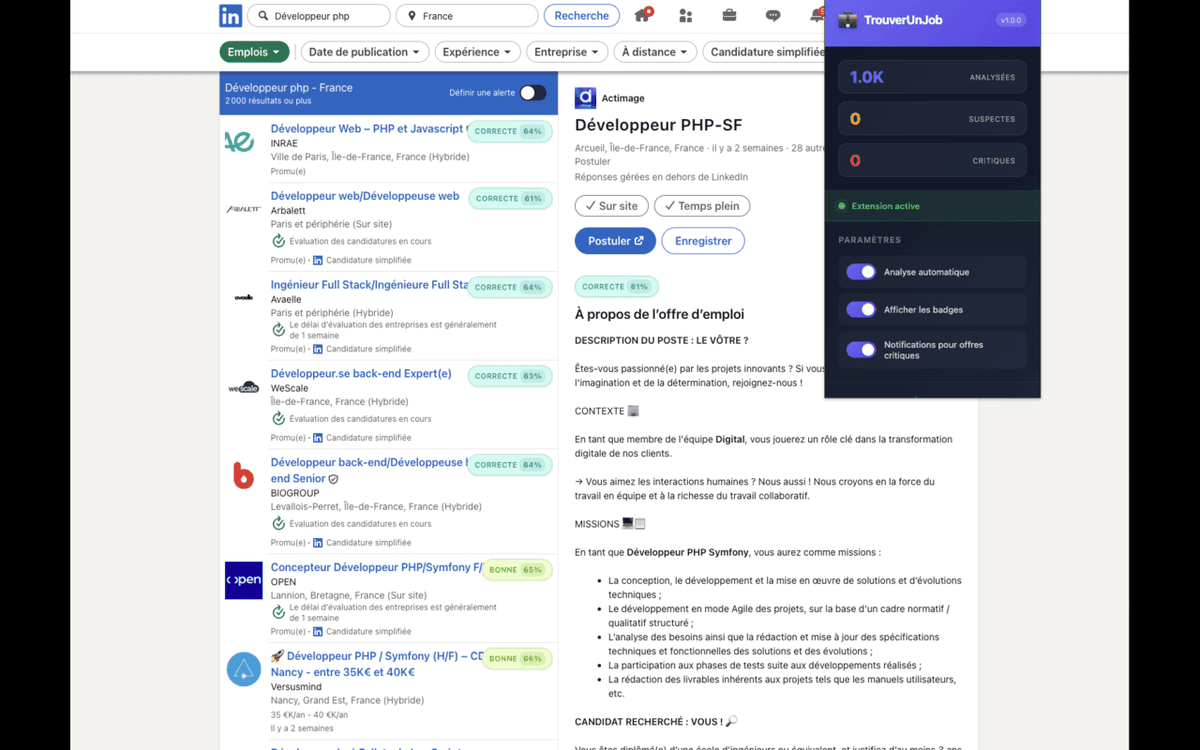Image resolution: width=1200 pixels, height=750 pixels.
Task: Open the My Network people icon
Action: (685, 16)
